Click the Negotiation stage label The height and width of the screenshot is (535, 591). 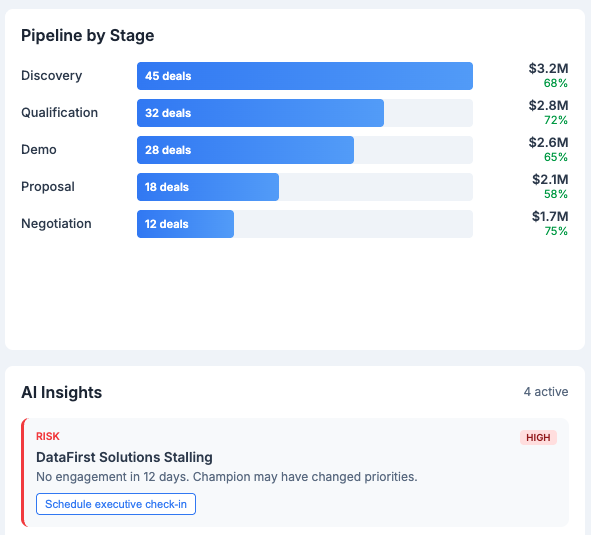pos(56,224)
